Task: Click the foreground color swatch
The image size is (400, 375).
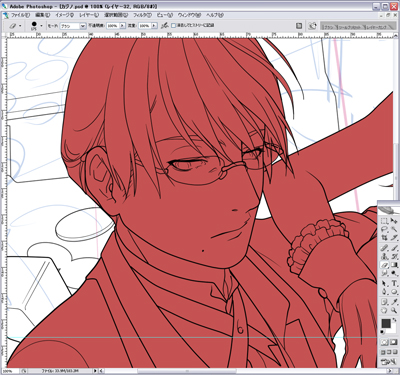Action: coord(386,323)
